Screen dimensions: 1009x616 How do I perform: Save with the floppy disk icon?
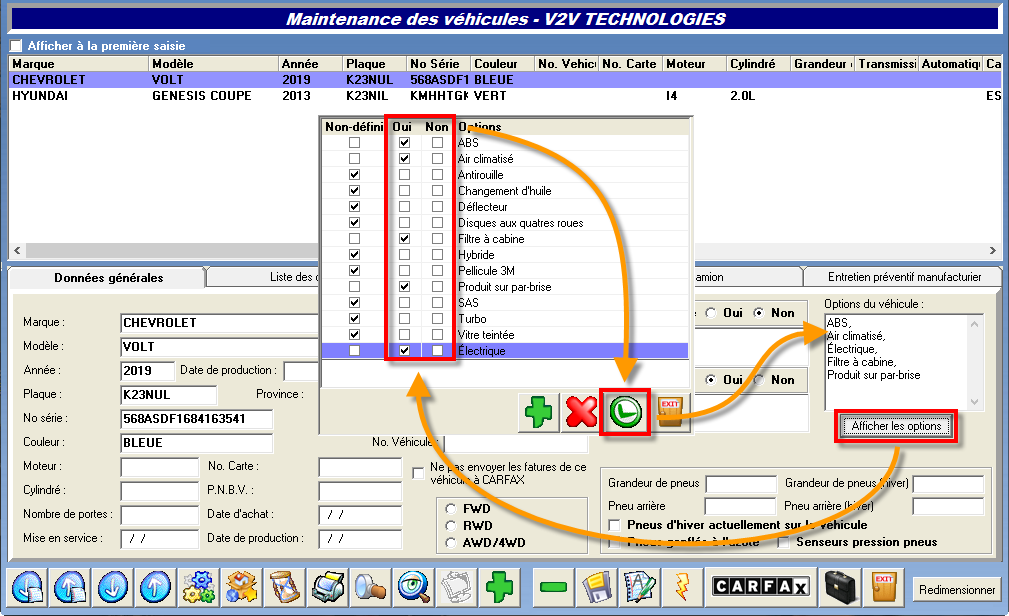tap(597, 587)
